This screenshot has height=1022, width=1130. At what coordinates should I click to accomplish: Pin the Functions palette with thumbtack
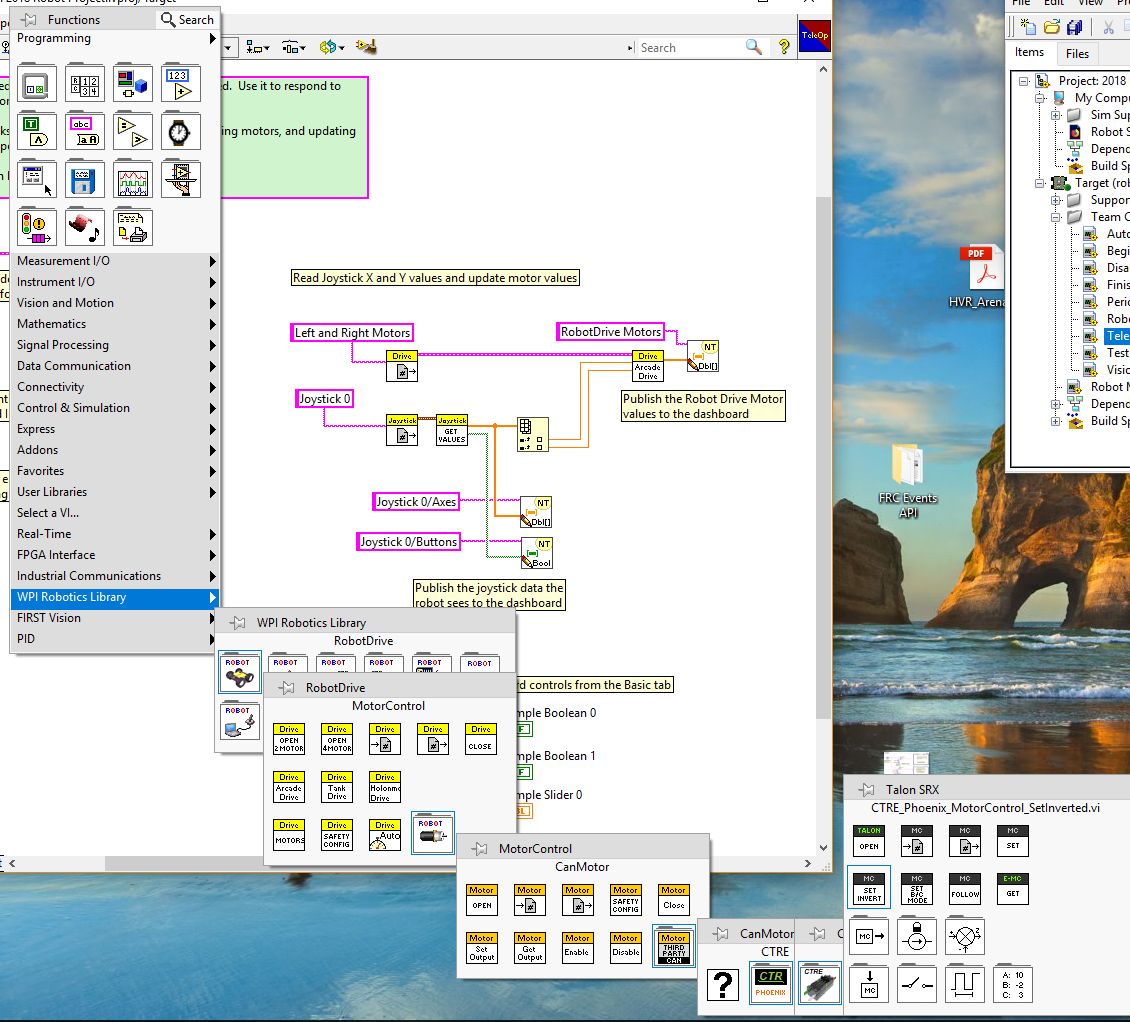(30, 19)
